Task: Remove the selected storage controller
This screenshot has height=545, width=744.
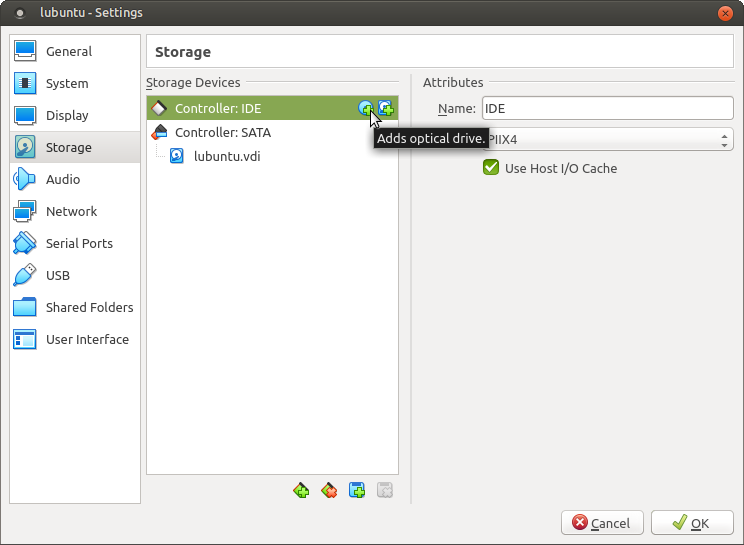Action: pos(329,490)
